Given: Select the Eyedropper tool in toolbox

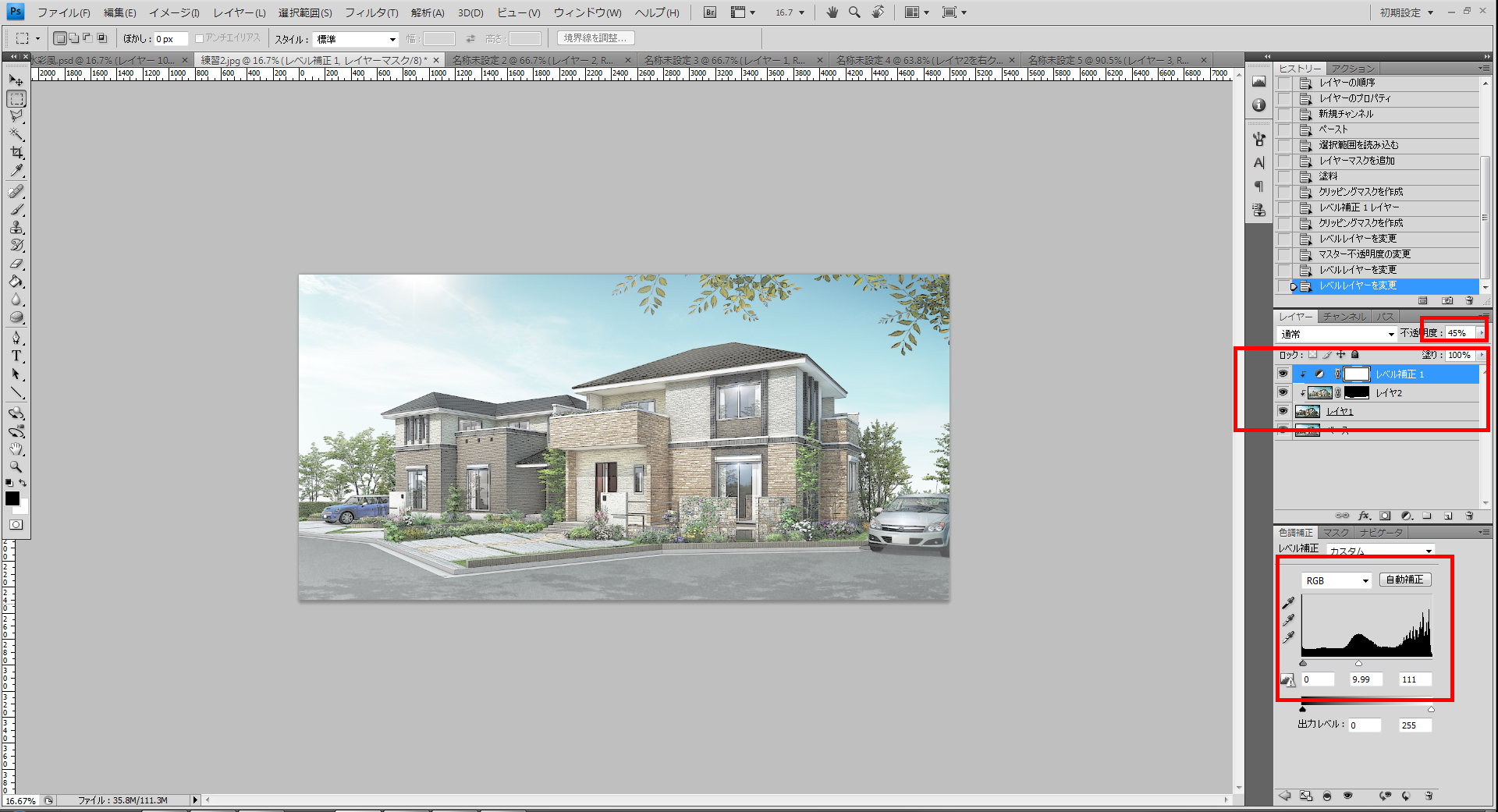Looking at the screenshot, I should click(x=16, y=171).
